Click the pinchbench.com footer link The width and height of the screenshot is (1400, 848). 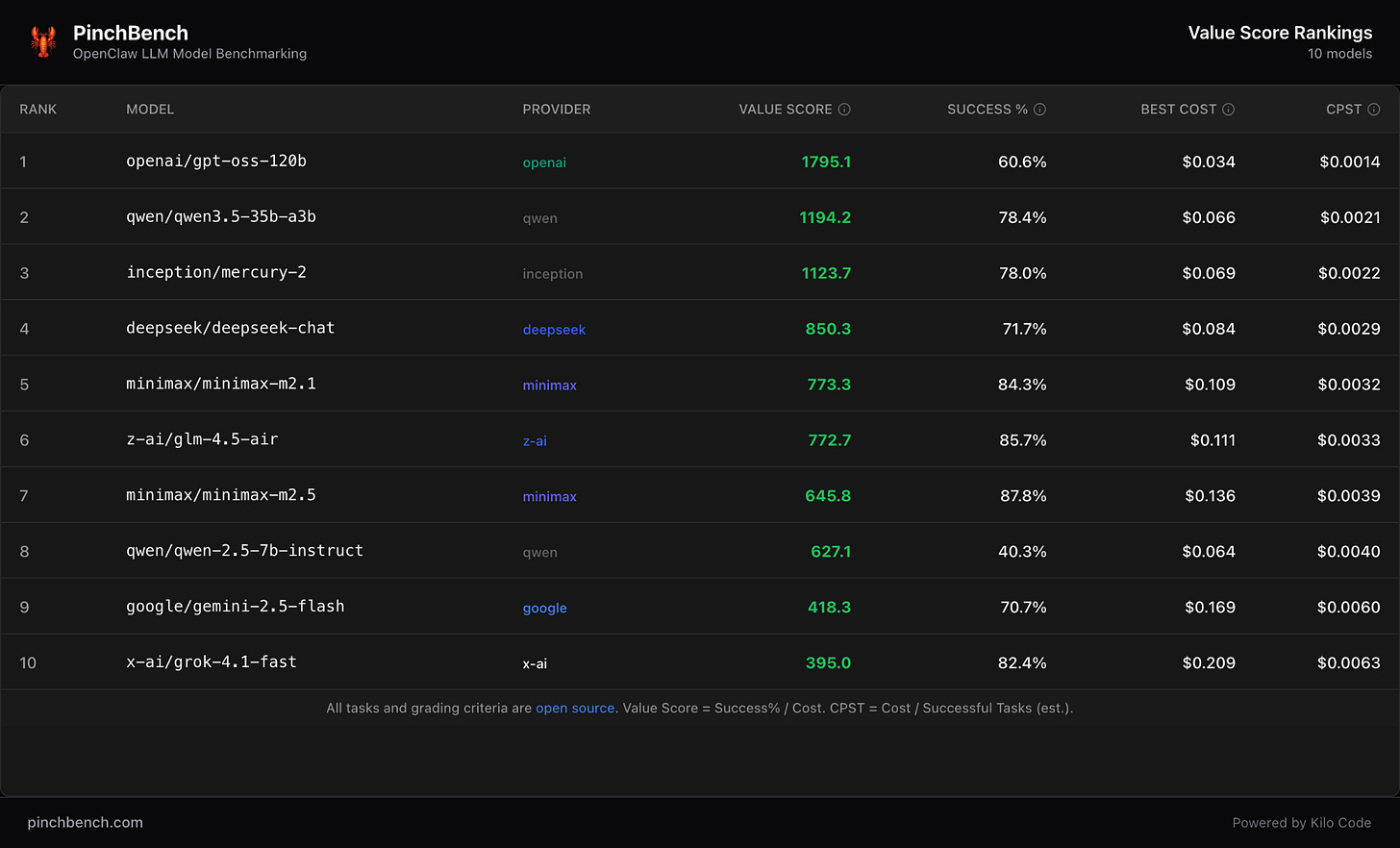[86, 822]
